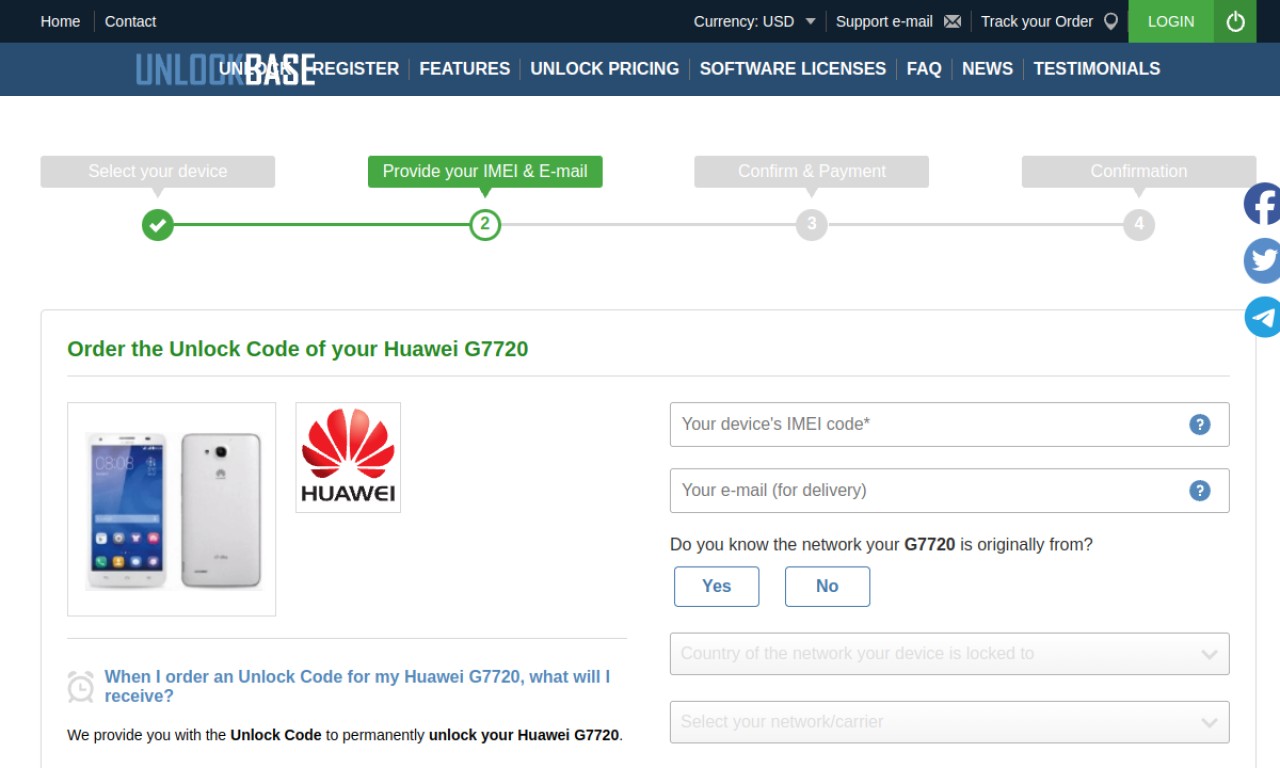Click the Confirm & Payment step label
Viewport: 1280px width, 768px height.
(812, 171)
